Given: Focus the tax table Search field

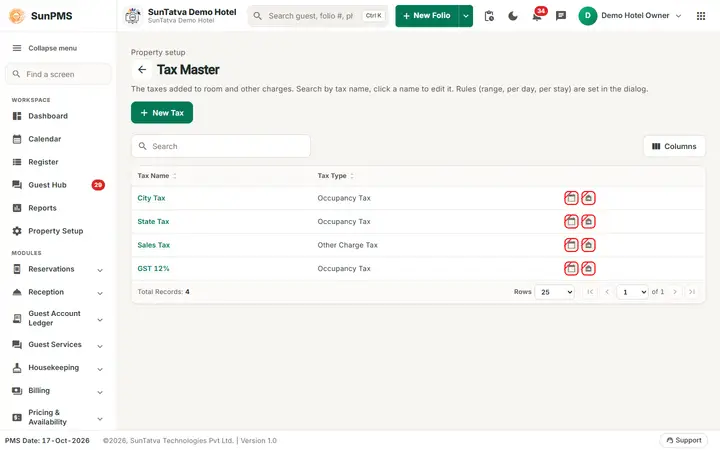Looking at the screenshot, I should pos(221,146).
